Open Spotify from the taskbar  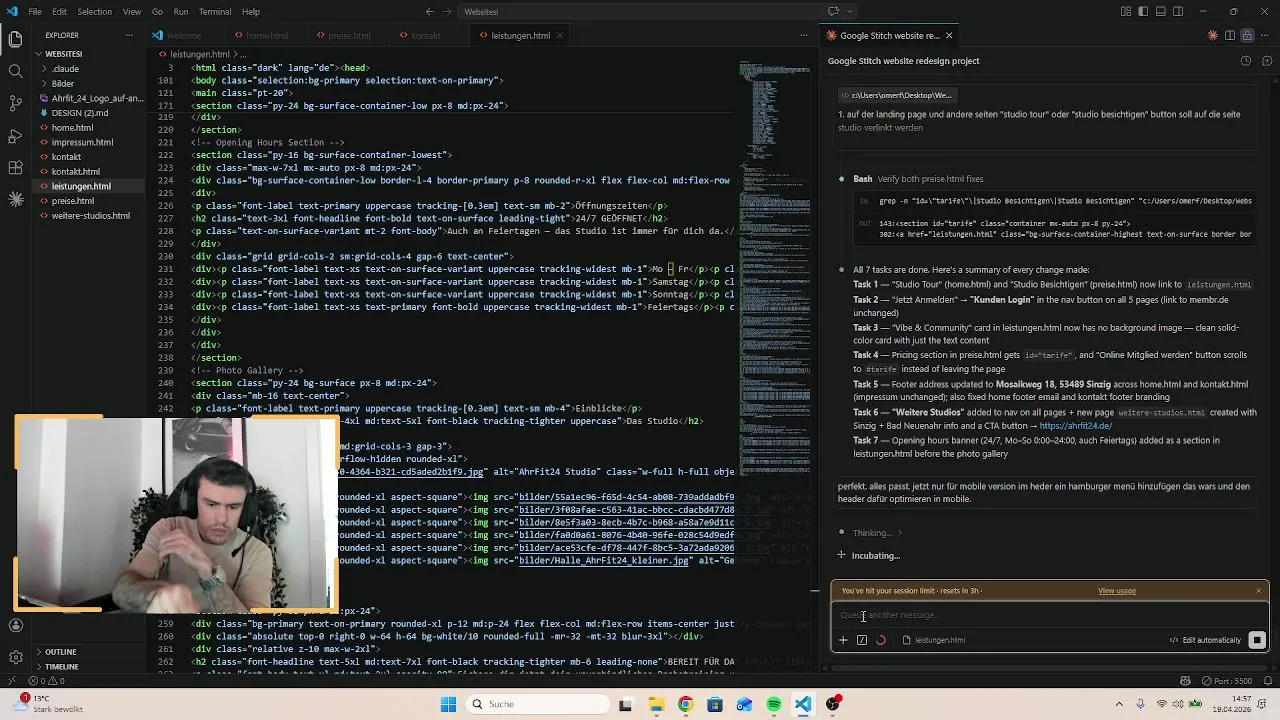click(774, 704)
